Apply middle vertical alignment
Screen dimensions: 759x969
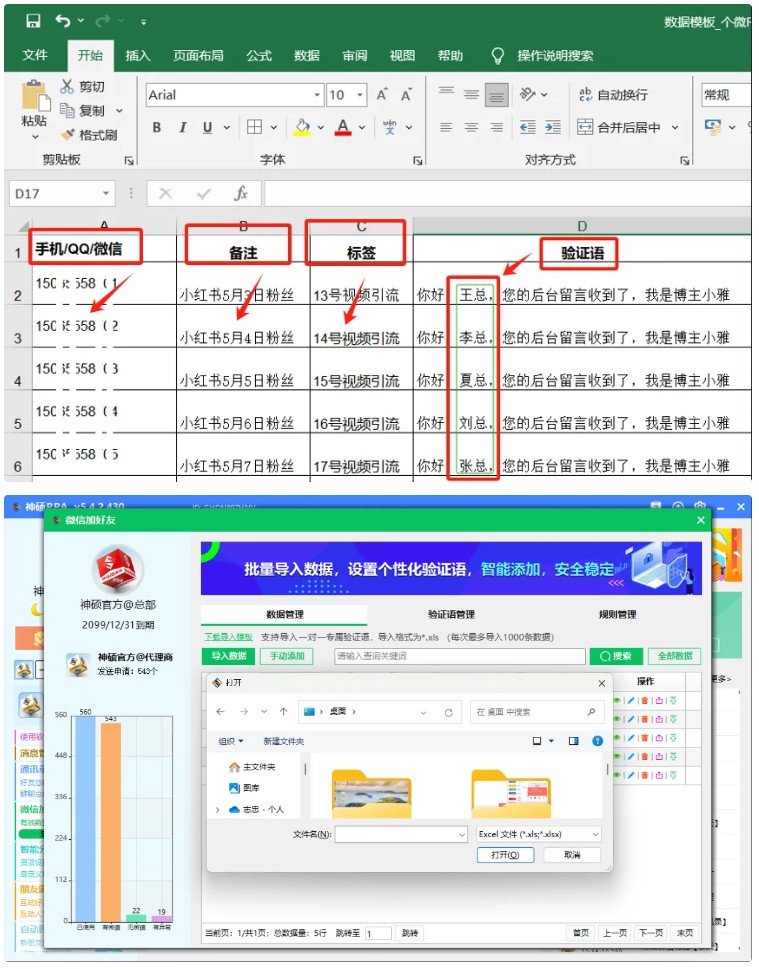coord(472,94)
